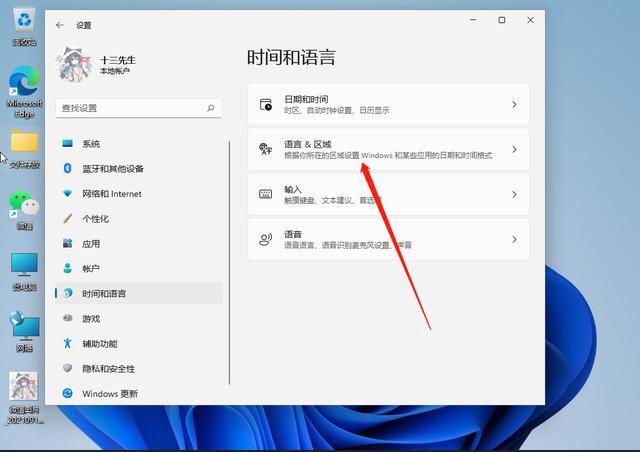Click the Windows Update refresh icon
Viewport: 640px width, 452px height.
click(68, 393)
